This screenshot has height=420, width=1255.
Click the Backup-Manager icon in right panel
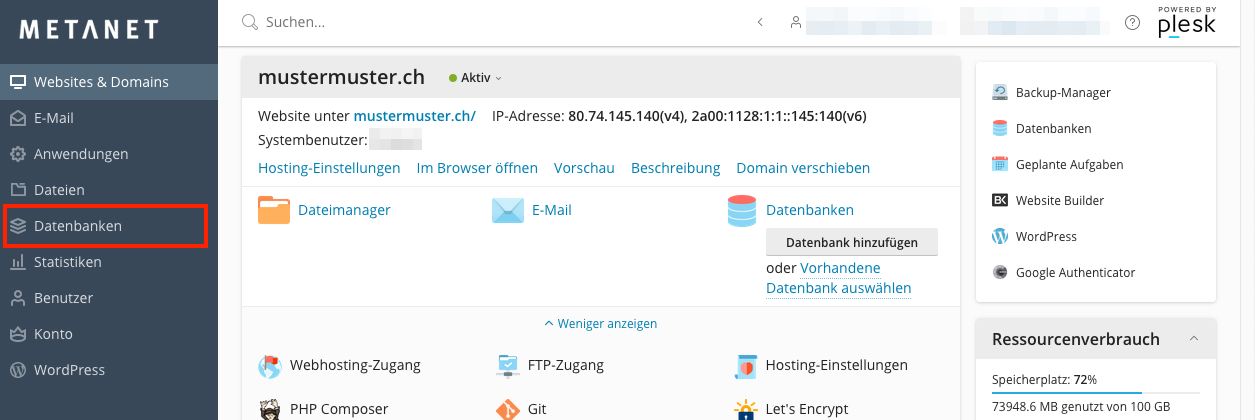[1000, 92]
